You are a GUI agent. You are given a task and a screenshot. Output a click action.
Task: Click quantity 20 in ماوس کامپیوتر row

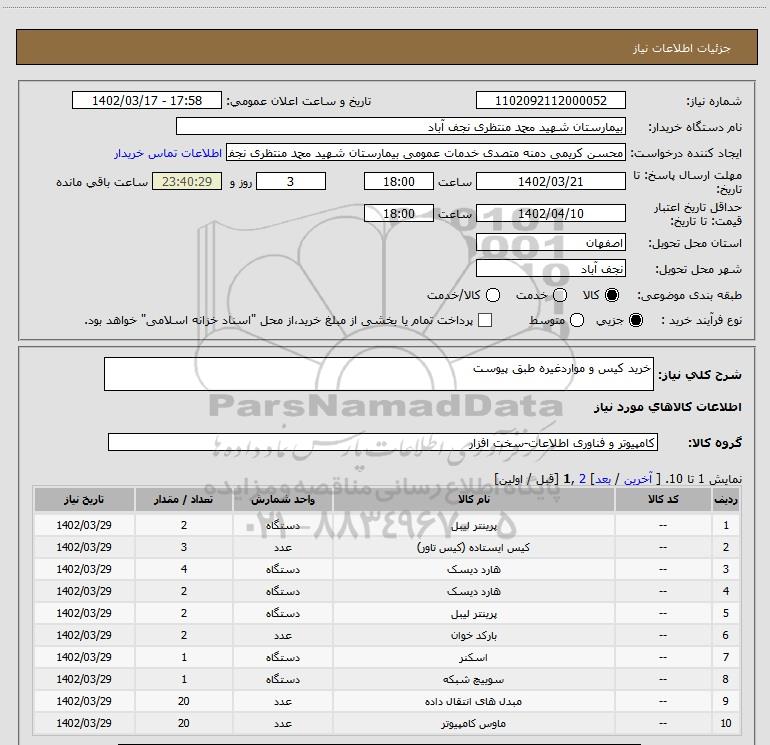pyautogui.click(x=184, y=723)
